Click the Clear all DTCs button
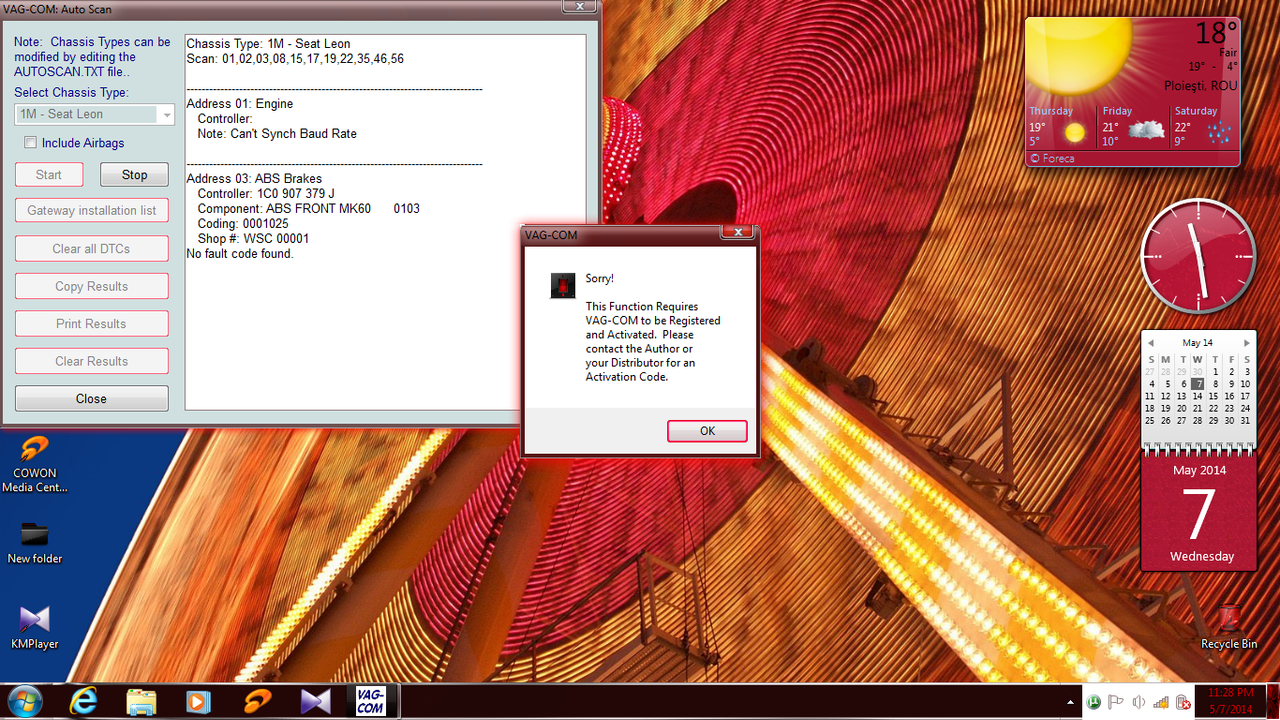 (x=91, y=249)
